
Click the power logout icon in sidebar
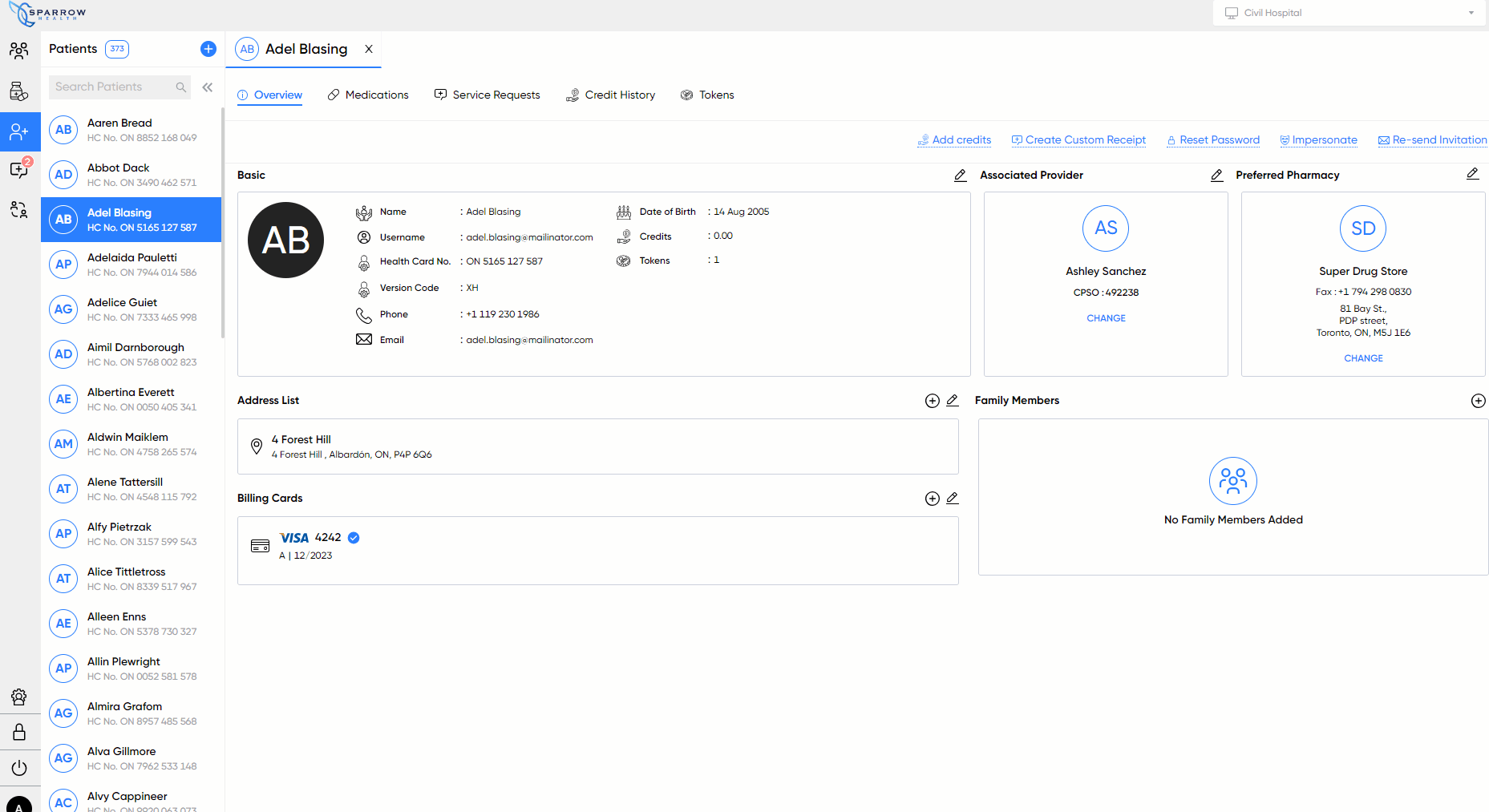coord(19,768)
